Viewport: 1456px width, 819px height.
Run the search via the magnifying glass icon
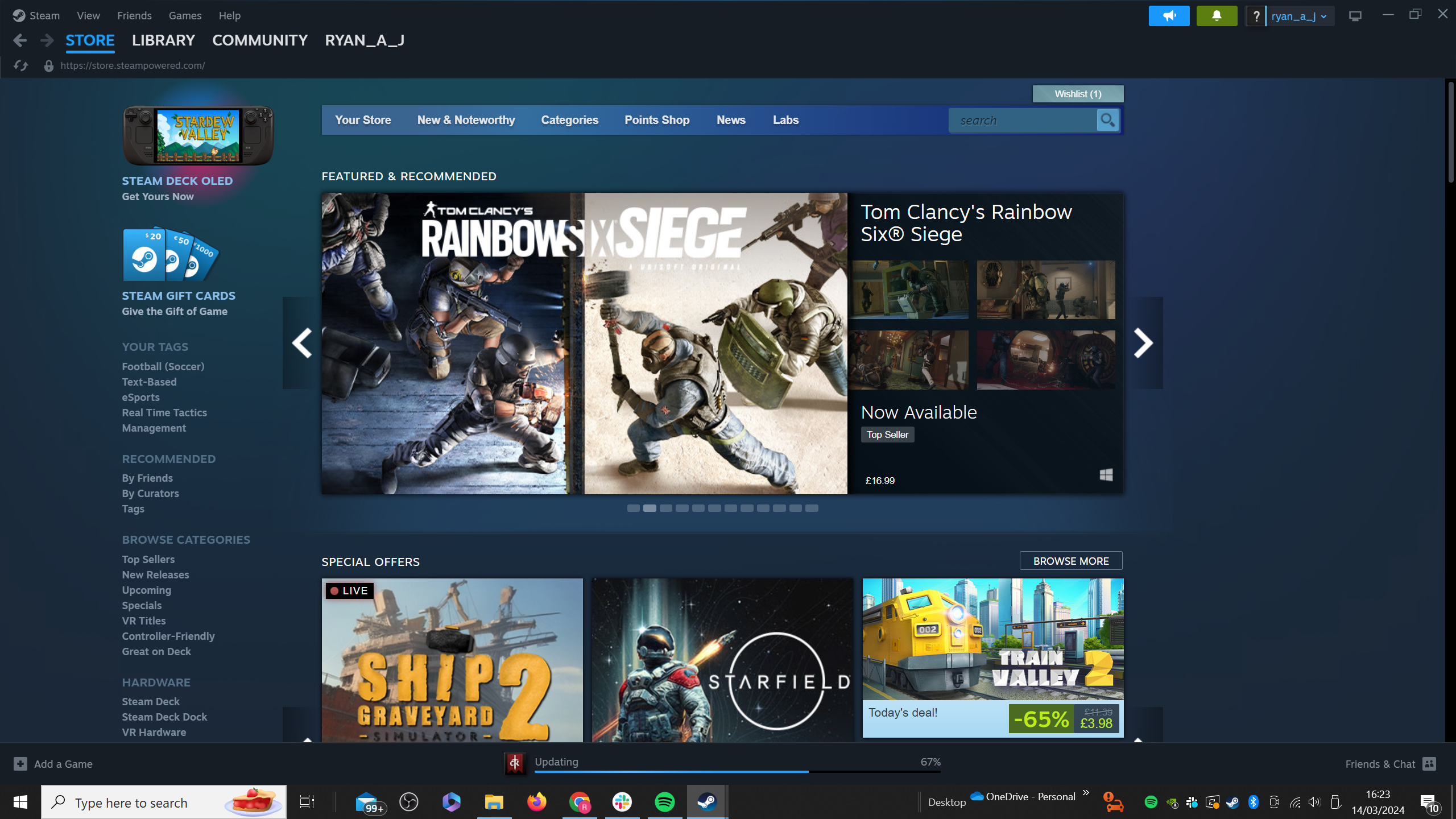pos(1107,120)
